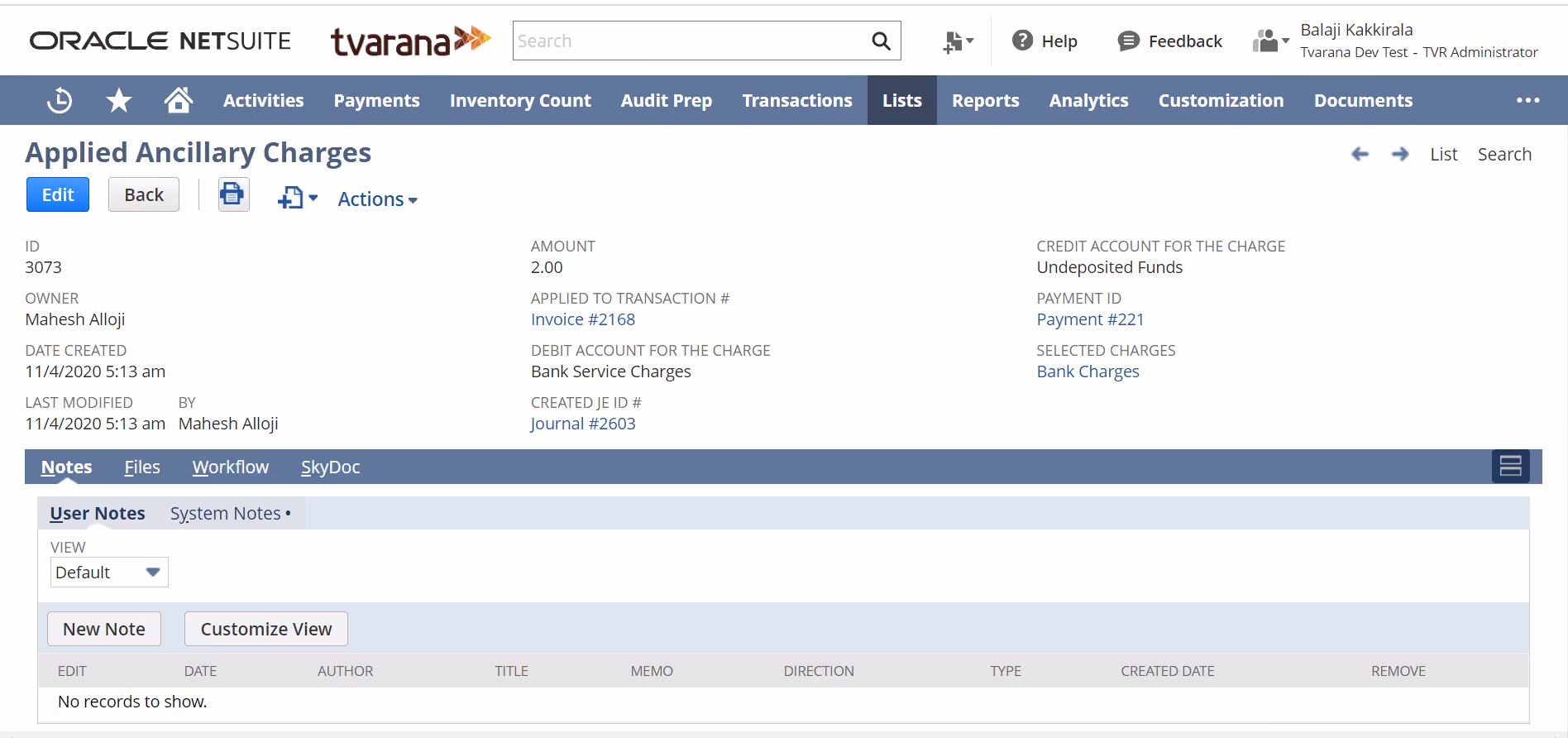Image resolution: width=1568 pixels, height=738 pixels.
Task: Click the Back button
Action: pyautogui.click(x=144, y=194)
